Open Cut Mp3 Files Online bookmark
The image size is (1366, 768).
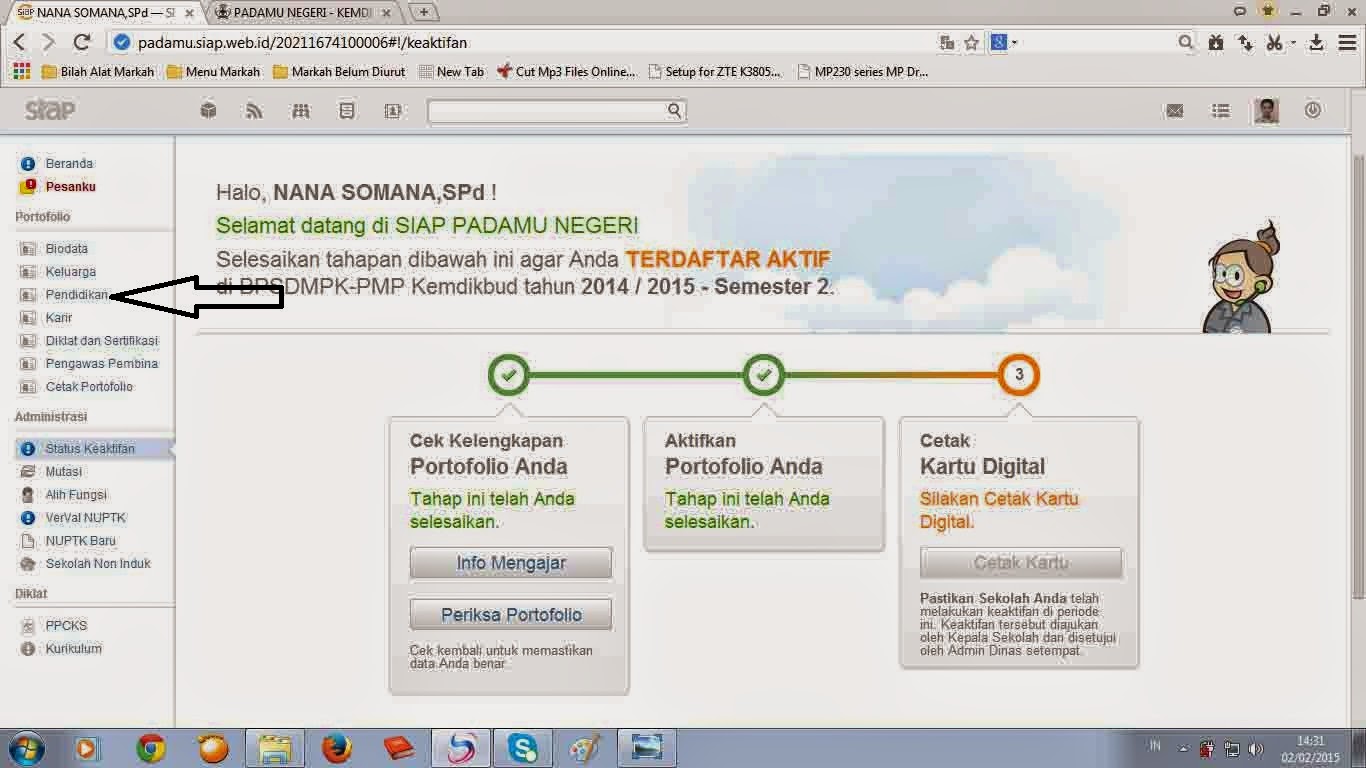click(566, 71)
